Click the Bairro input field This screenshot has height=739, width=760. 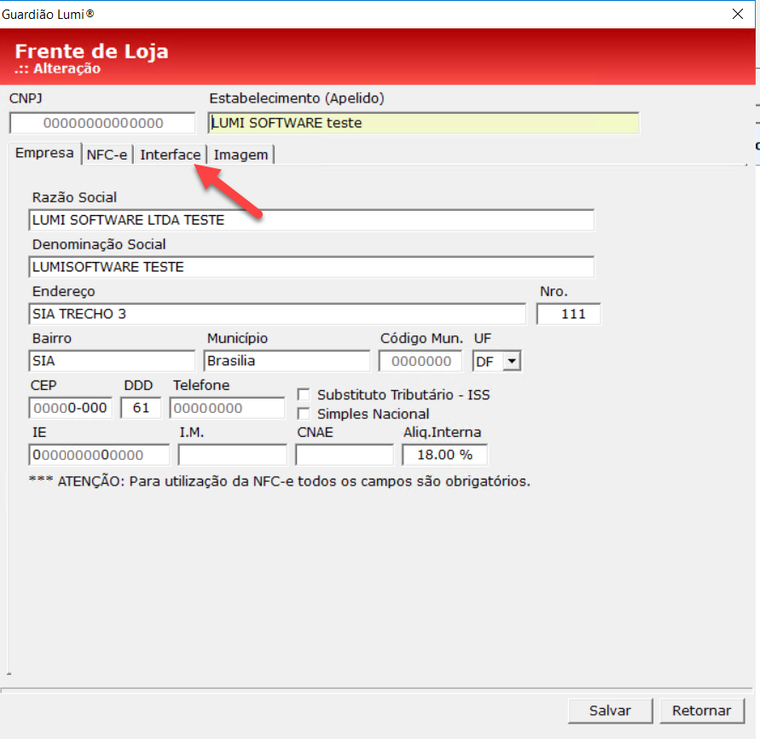click(112, 361)
